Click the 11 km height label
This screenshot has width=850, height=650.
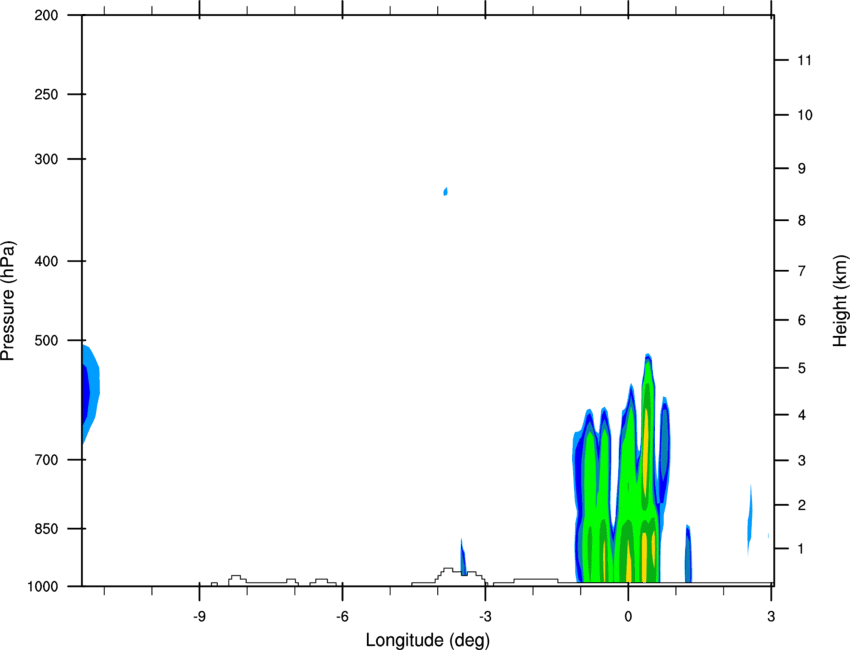pos(805,60)
